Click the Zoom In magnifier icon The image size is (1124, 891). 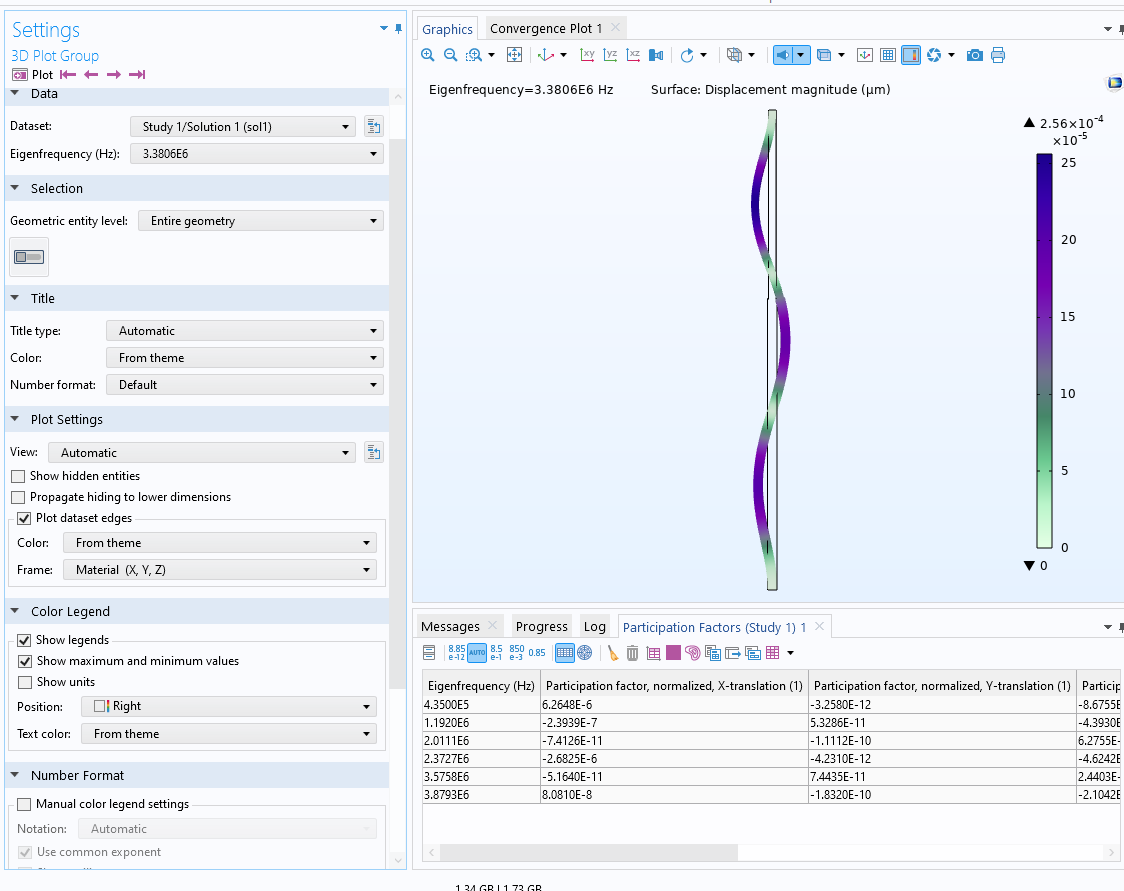[428, 55]
